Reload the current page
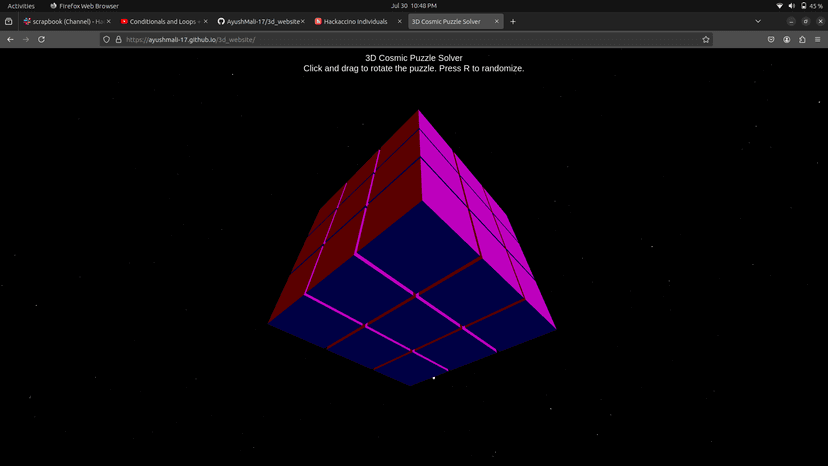Image resolution: width=828 pixels, height=466 pixels. (x=41, y=39)
